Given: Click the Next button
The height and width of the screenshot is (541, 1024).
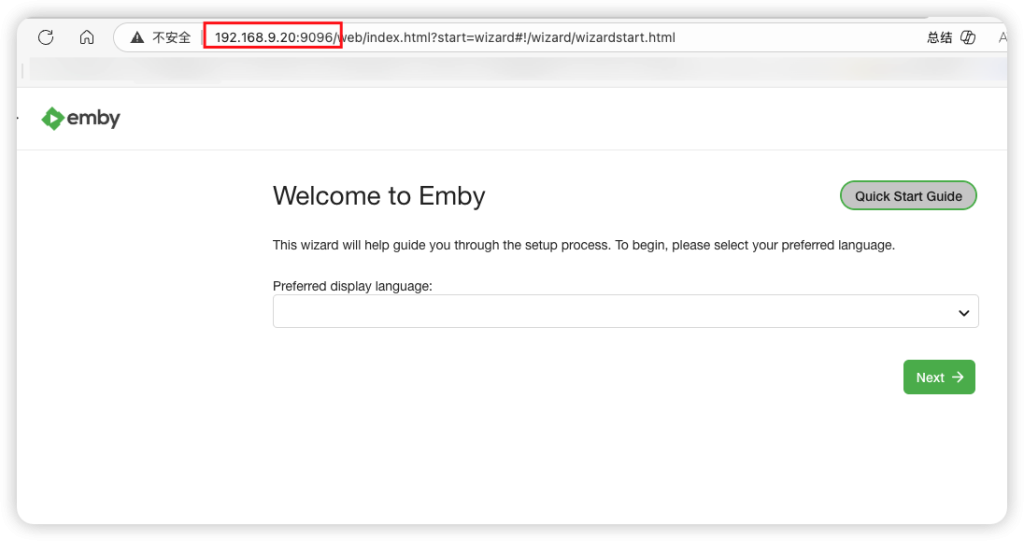Looking at the screenshot, I should tap(938, 377).
